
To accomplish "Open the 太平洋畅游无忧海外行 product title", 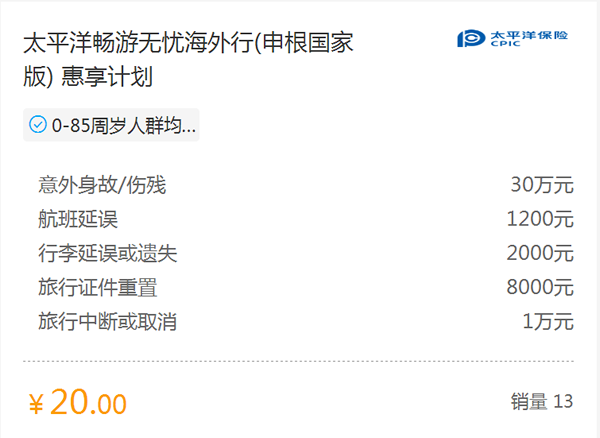I will tap(188, 59).
